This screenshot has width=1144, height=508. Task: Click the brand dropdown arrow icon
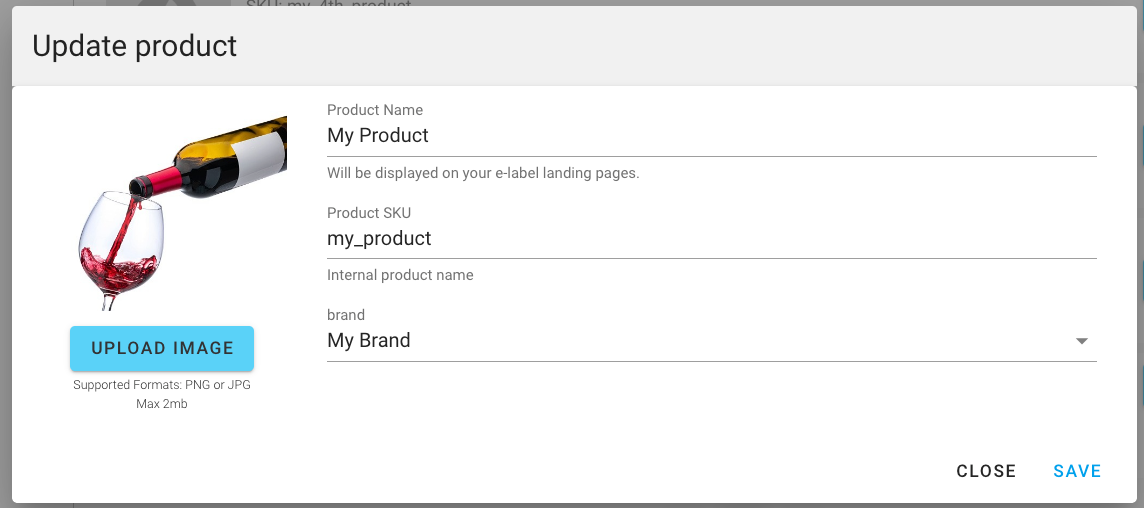(x=1081, y=341)
